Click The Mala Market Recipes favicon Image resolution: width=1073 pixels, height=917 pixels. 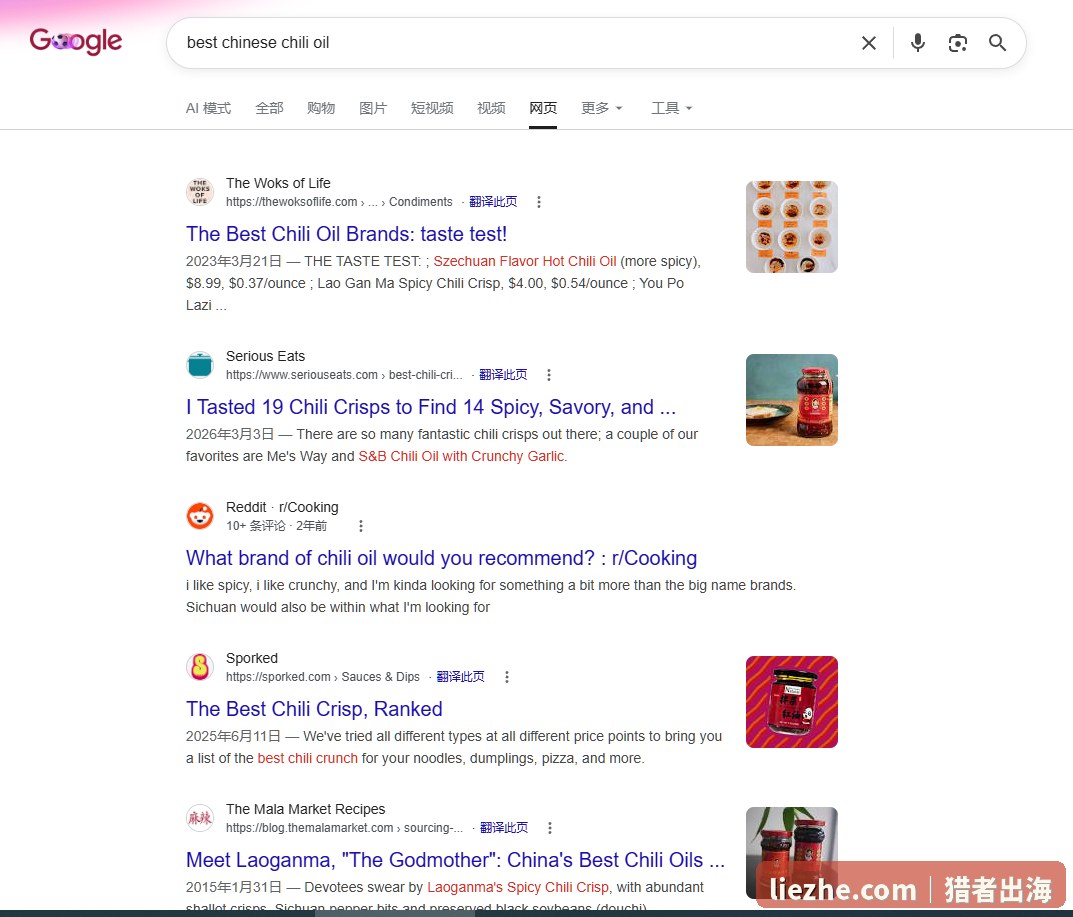pyautogui.click(x=200, y=818)
